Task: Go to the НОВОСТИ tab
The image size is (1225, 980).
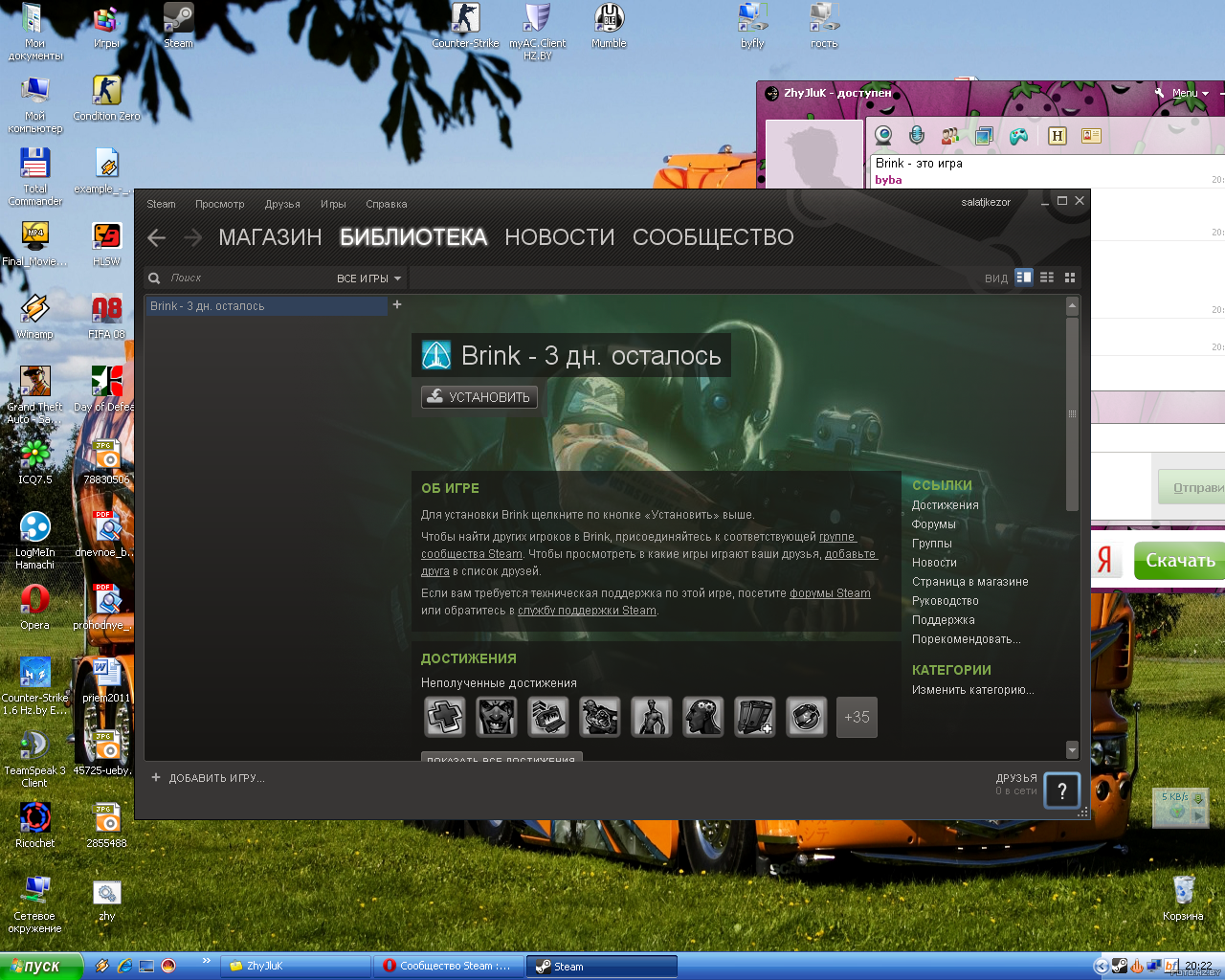Action: (560, 237)
